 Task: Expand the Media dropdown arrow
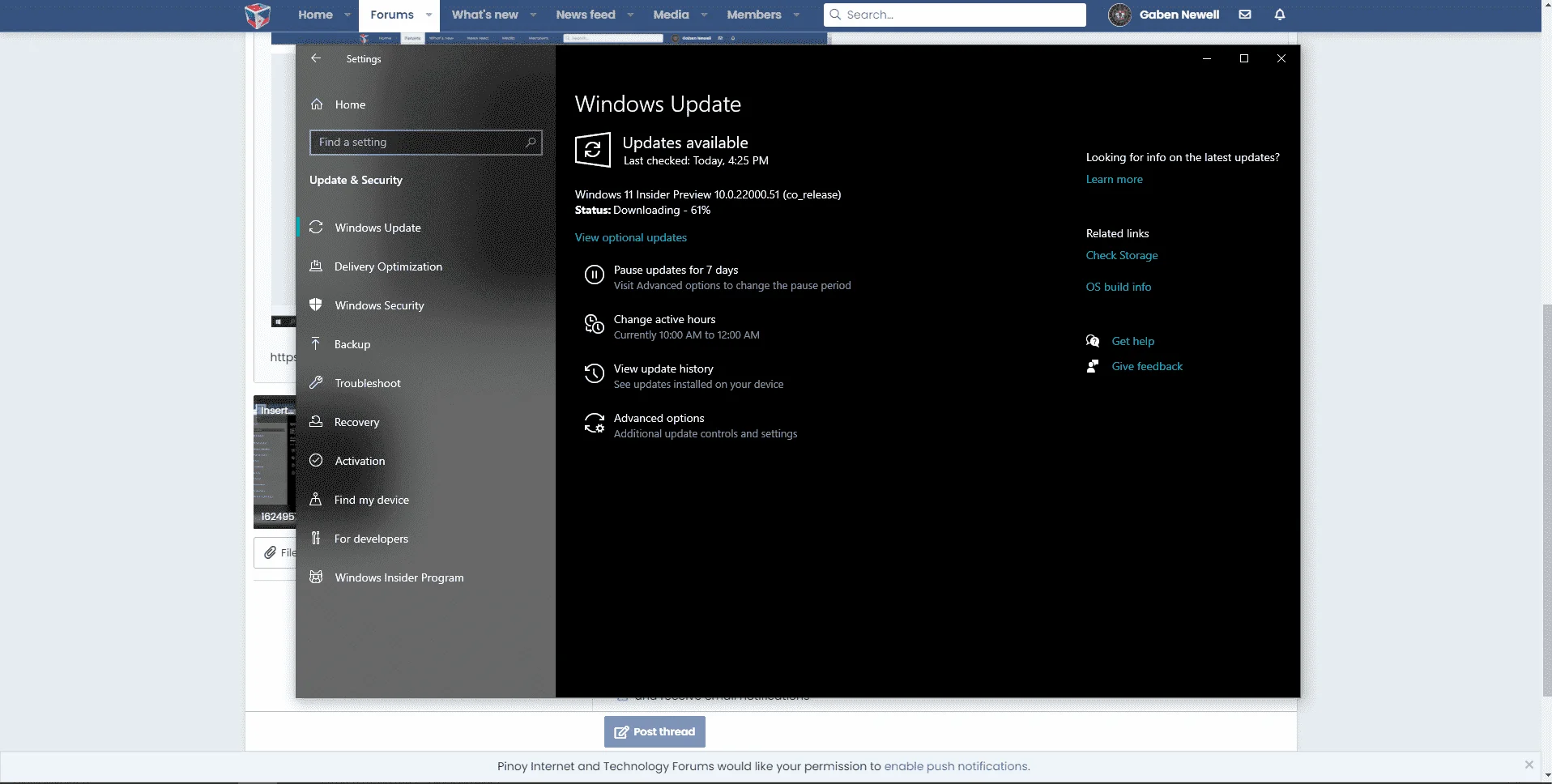(x=704, y=15)
